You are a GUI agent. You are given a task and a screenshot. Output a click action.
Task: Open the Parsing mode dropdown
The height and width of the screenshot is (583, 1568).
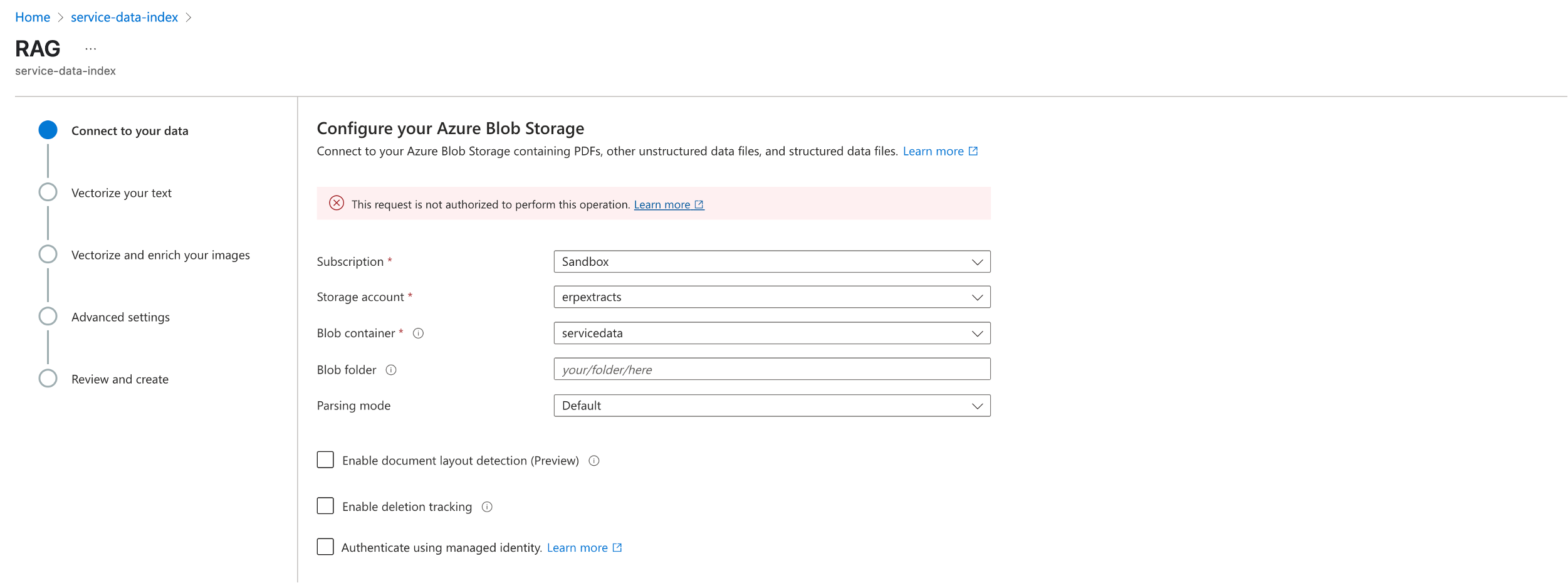coord(772,406)
